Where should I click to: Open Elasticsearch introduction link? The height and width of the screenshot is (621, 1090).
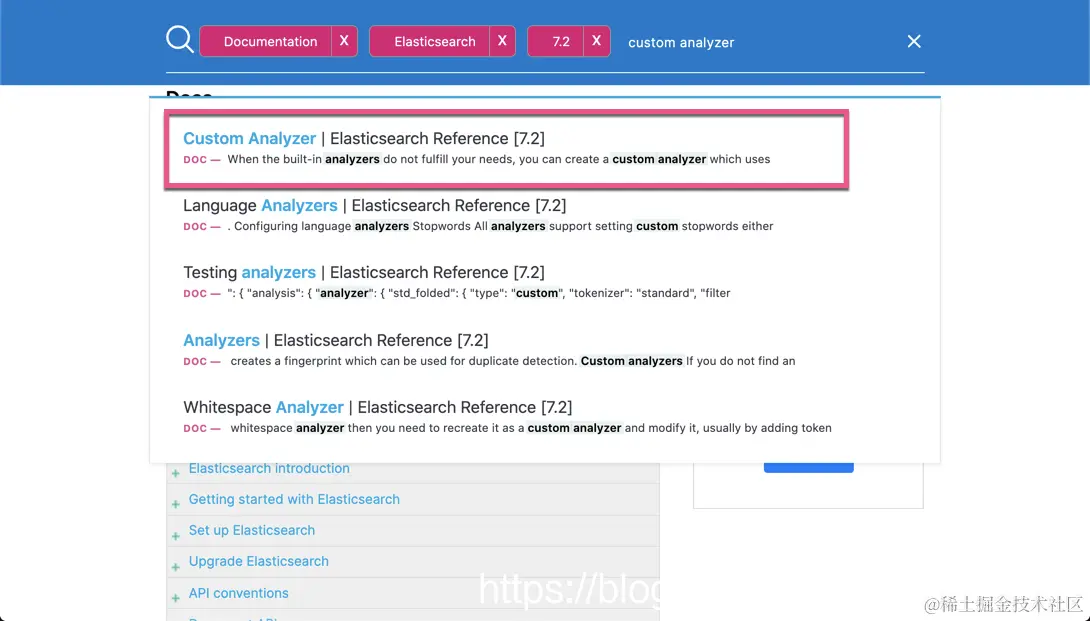pos(269,468)
